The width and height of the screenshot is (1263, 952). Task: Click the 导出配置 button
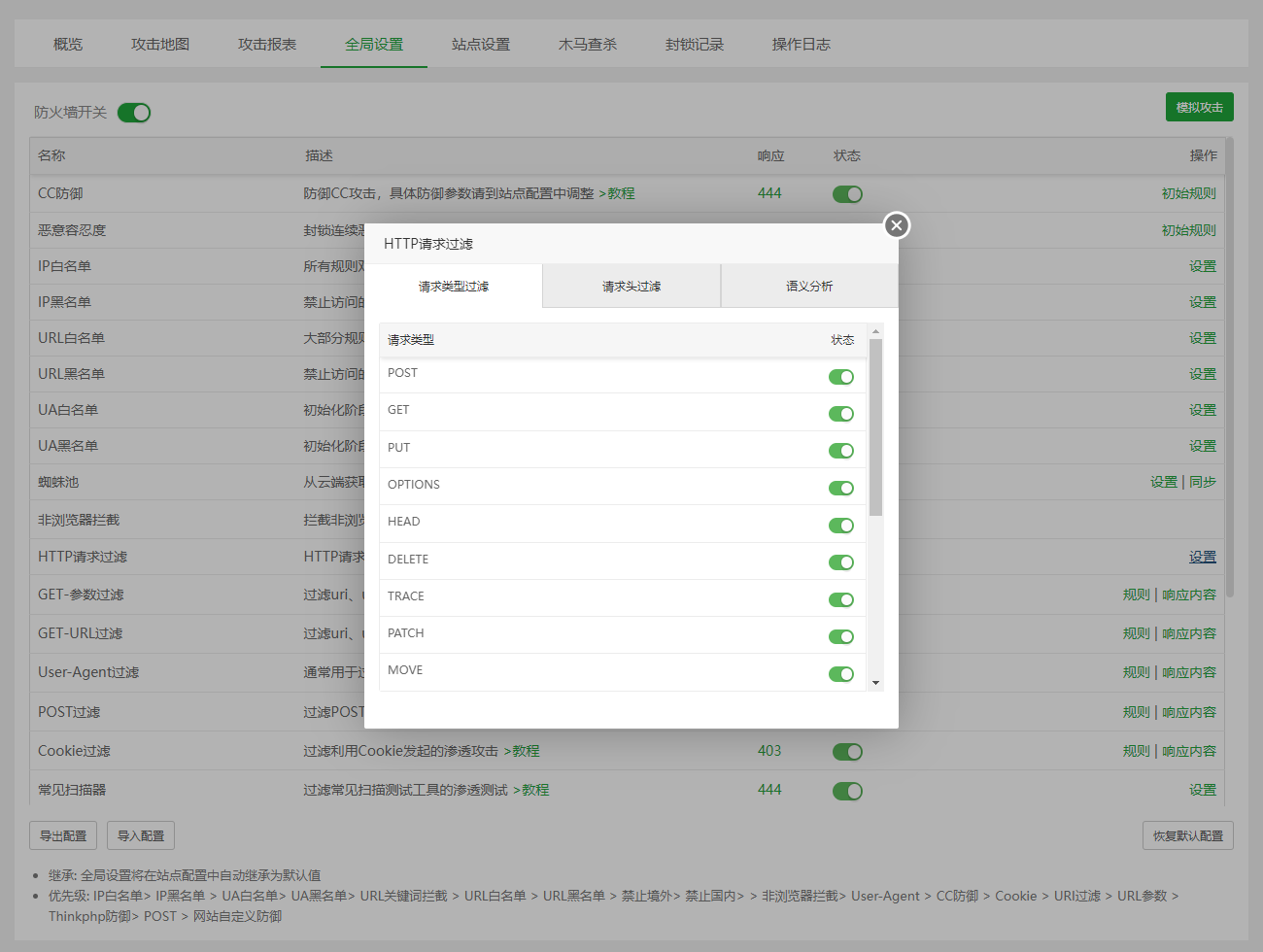pos(63,835)
